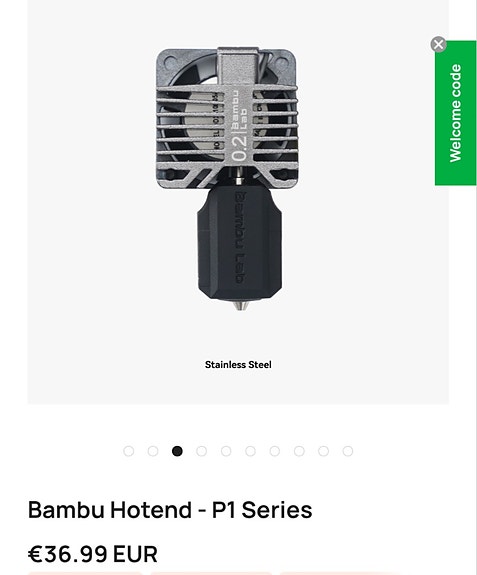Click the black silicone sock in photo

(240, 242)
